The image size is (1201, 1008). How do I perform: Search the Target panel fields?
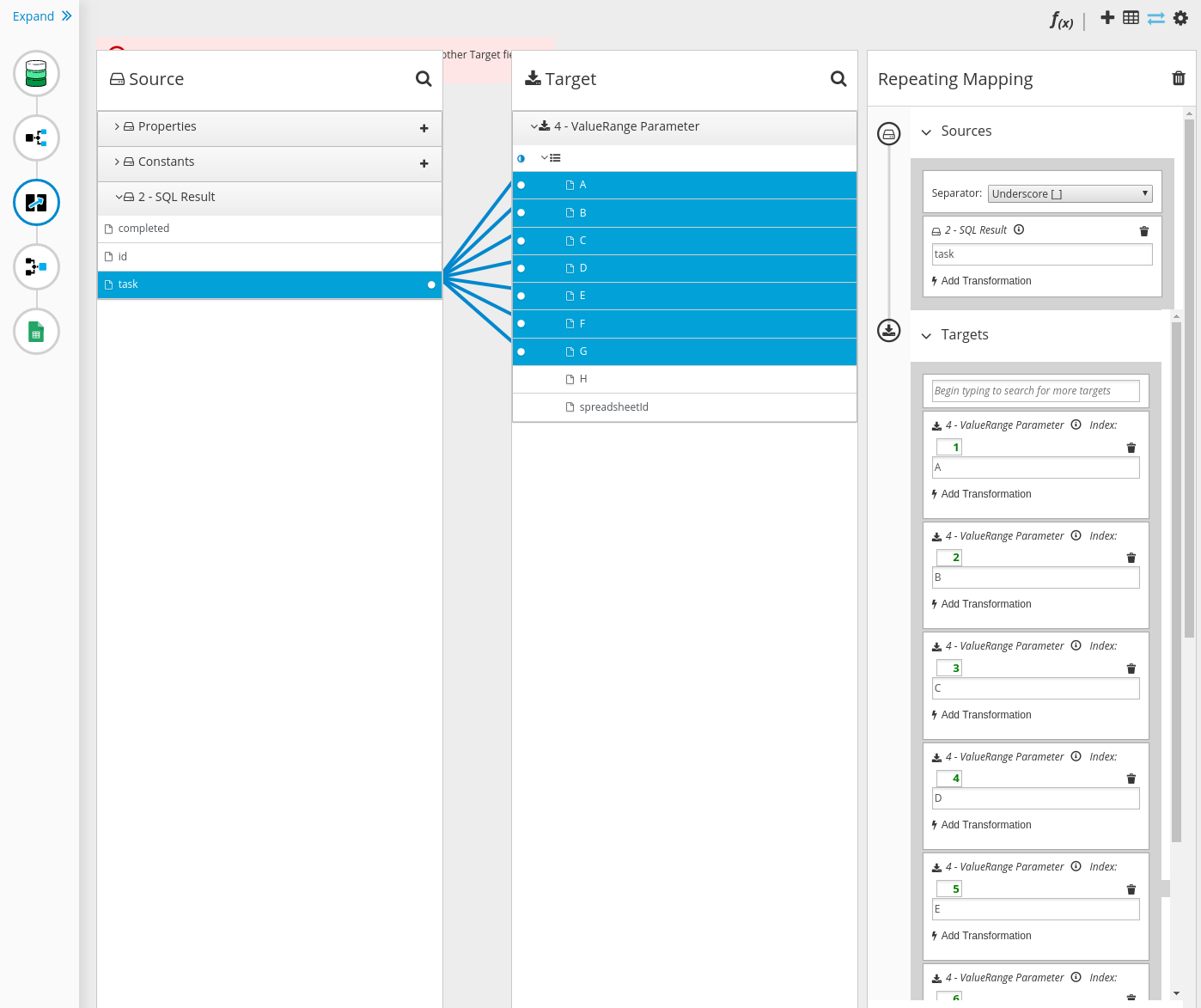coord(838,79)
